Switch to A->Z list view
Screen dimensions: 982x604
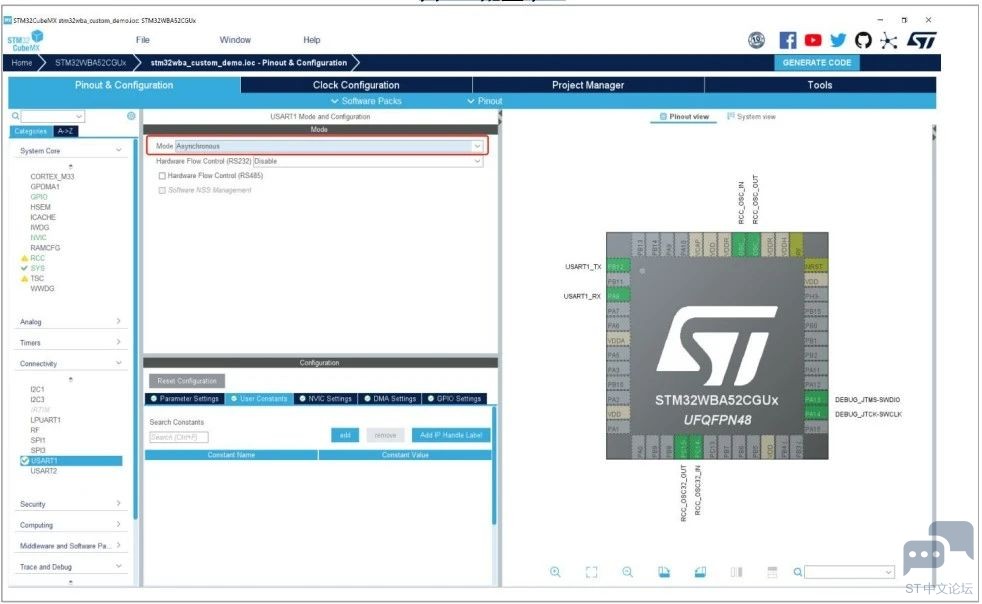point(65,132)
